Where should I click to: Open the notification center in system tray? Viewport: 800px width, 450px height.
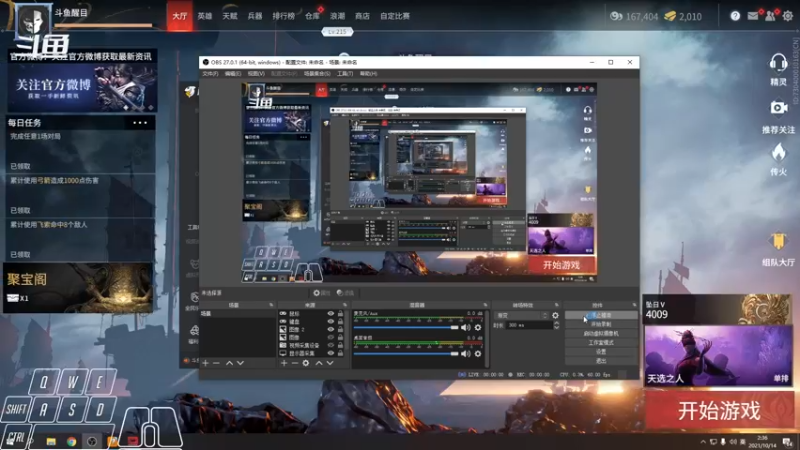[x=788, y=442]
